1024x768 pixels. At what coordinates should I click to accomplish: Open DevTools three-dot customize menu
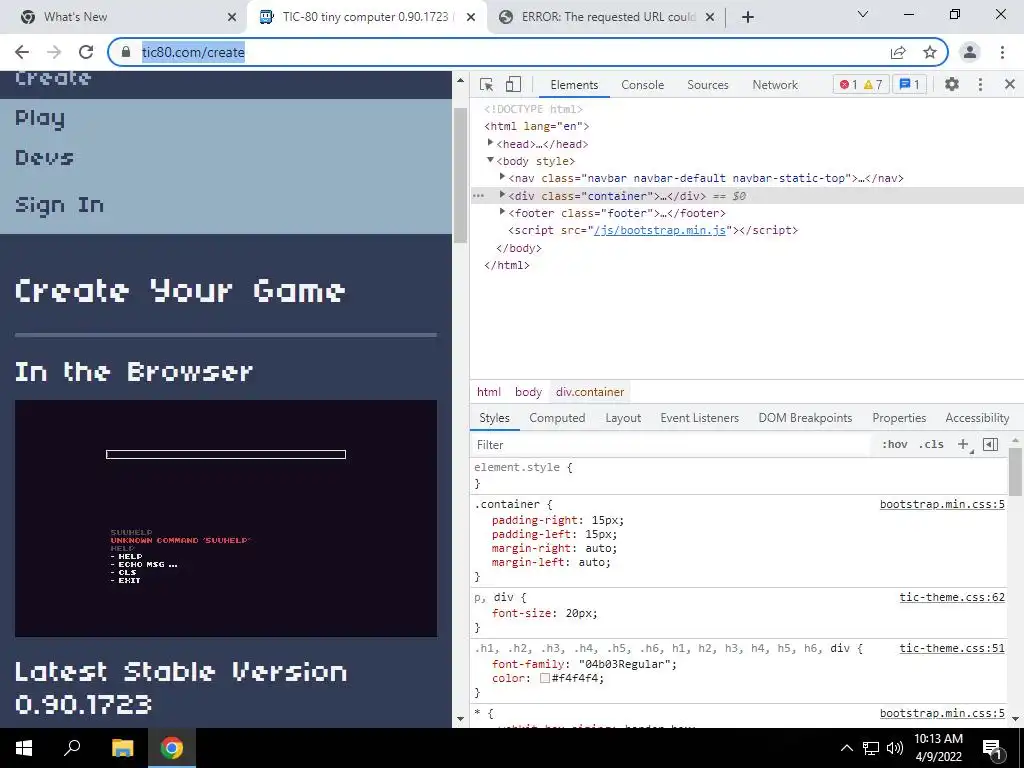click(980, 84)
